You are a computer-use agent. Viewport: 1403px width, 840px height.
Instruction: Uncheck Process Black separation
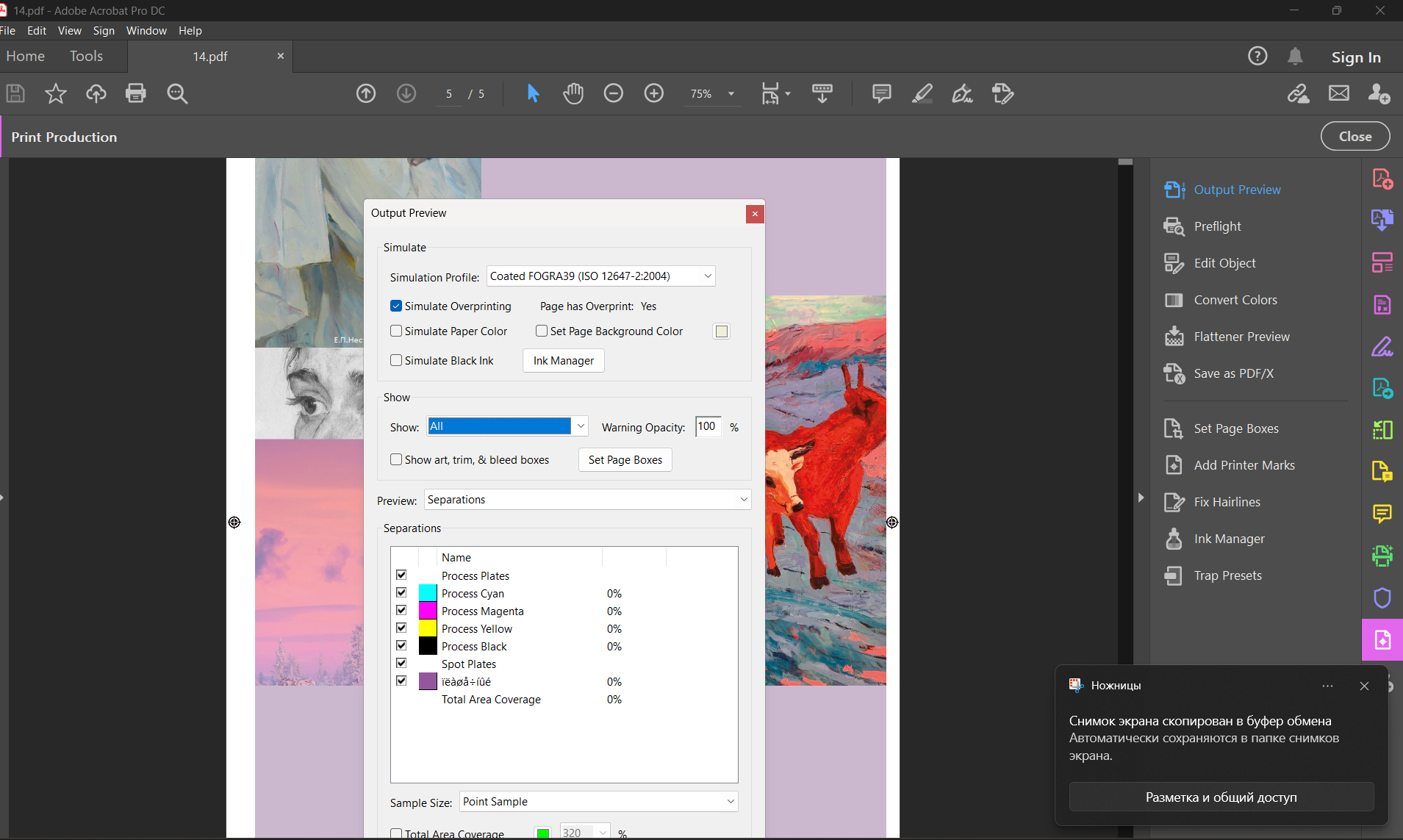tap(401, 645)
